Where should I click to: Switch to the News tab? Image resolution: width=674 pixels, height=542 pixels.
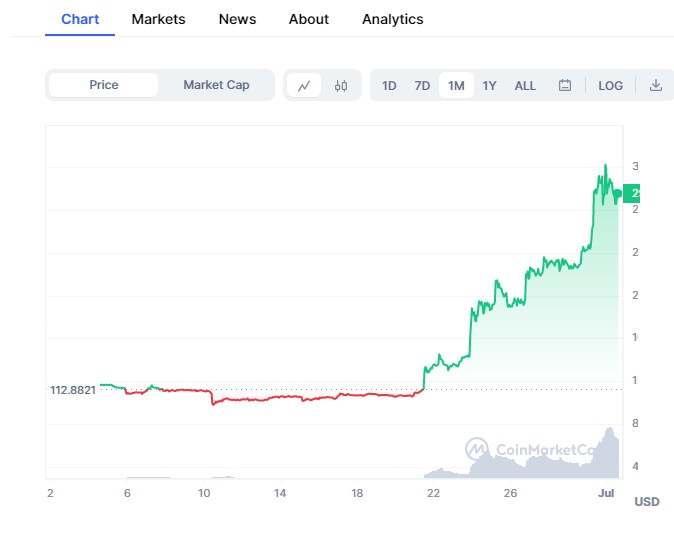pos(237,19)
